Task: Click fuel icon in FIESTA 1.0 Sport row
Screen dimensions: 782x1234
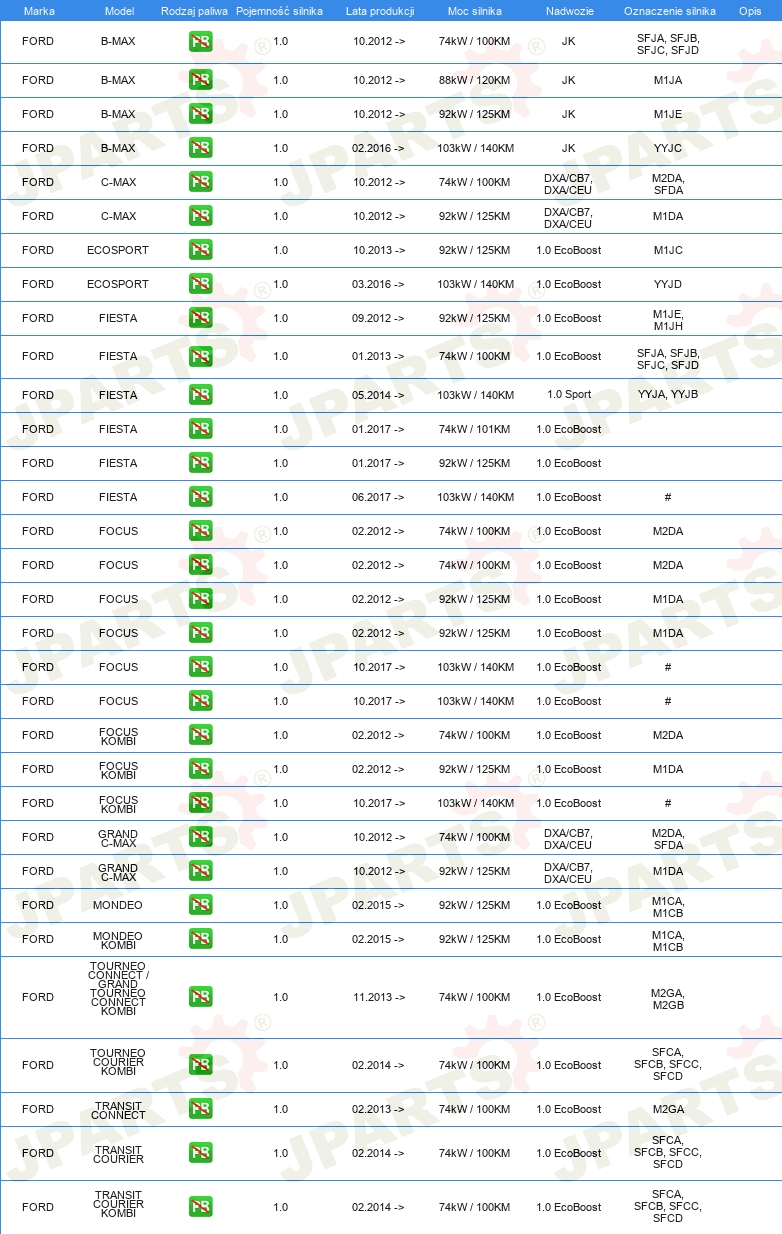Action: (200, 395)
